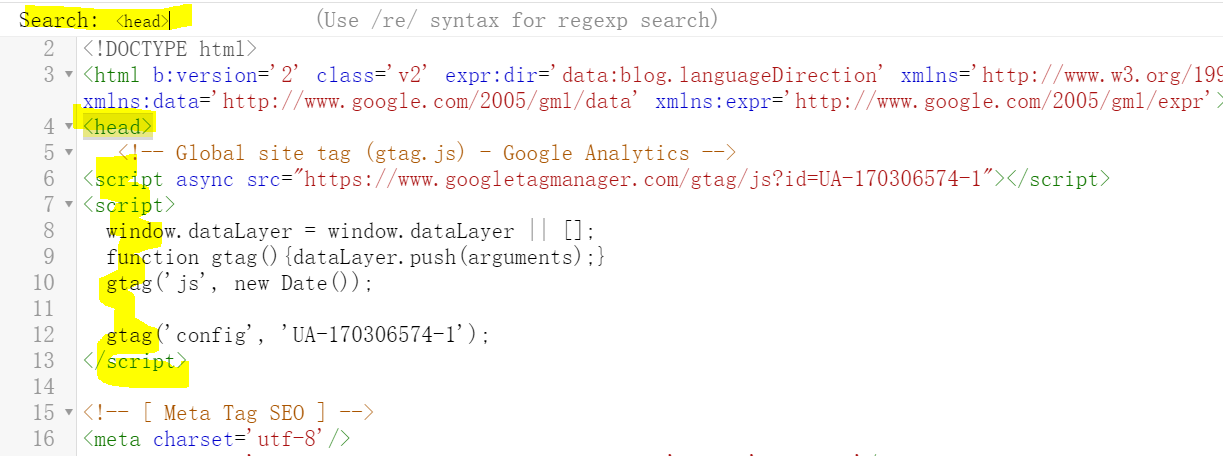This screenshot has width=1223, height=456.
Task: Click line number 8 in the gutter
Action: 49,231
